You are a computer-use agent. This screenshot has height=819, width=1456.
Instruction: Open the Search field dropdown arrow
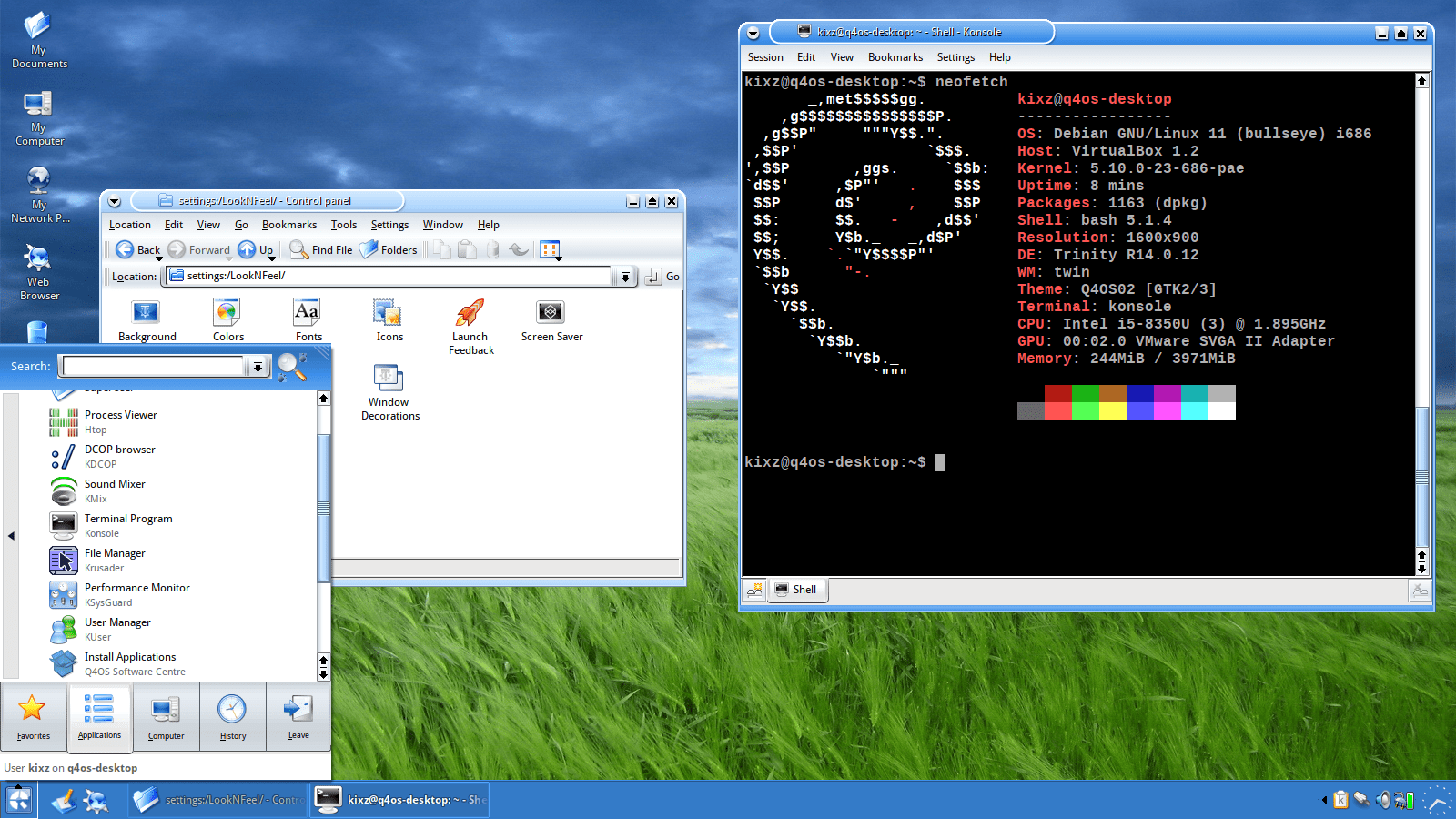point(258,366)
